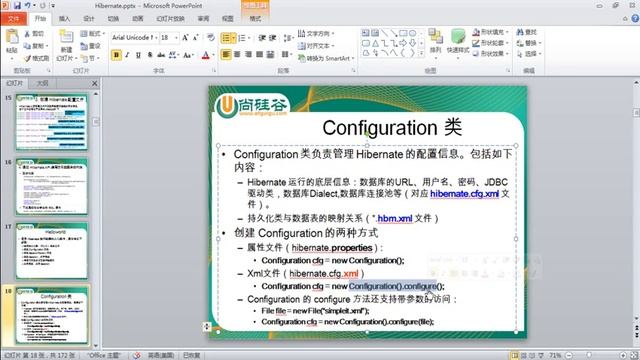Viewport: 640px width, 360px height.
Task: Click the spell check icon in status bar
Action: point(136,355)
